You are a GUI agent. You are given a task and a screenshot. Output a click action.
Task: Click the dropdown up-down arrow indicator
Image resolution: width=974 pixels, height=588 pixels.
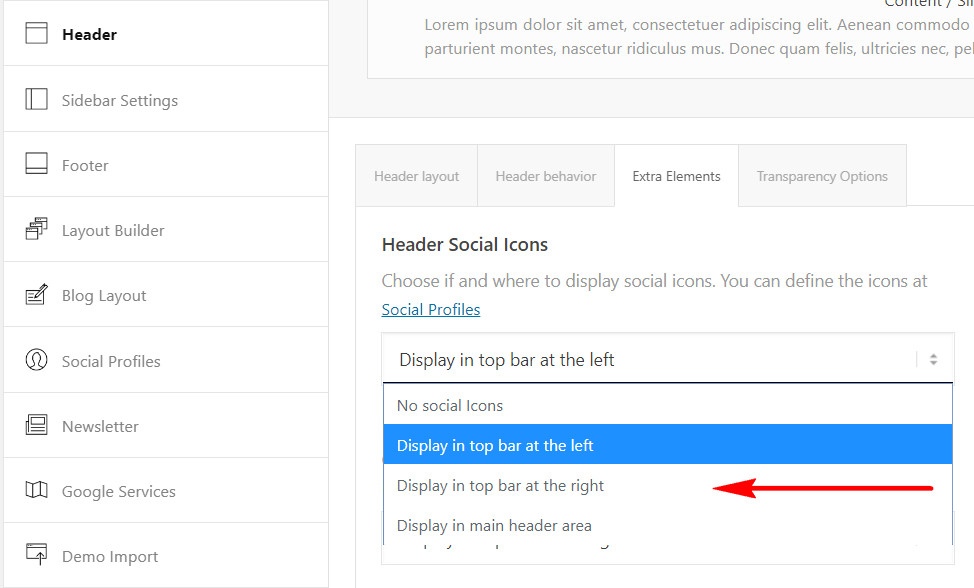point(933,359)
